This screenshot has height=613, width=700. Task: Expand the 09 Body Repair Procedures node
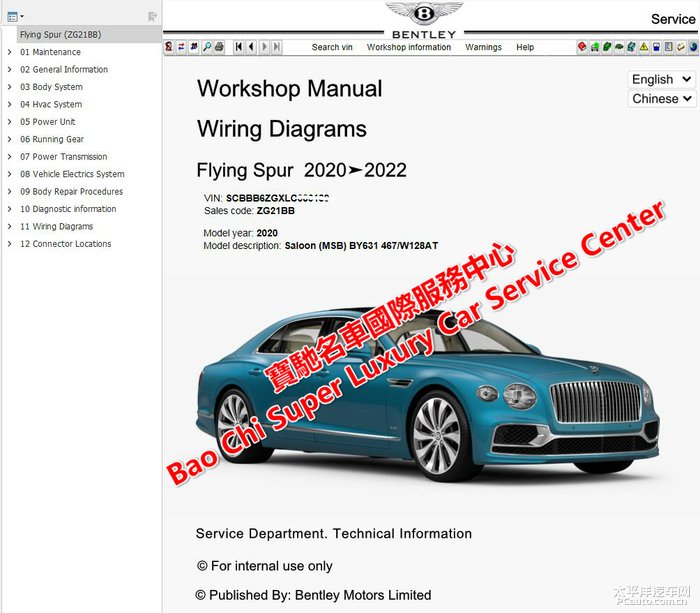[10, 191]
